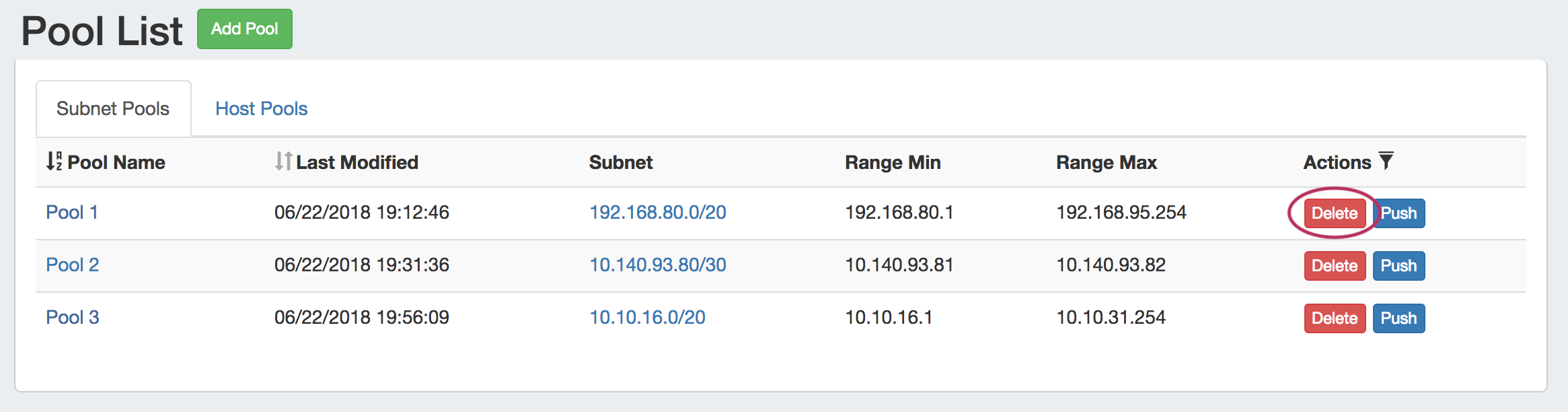This screenshot has height=412, width=1568.
Task: Delete Pool 1
Action: coord(1335,213)
